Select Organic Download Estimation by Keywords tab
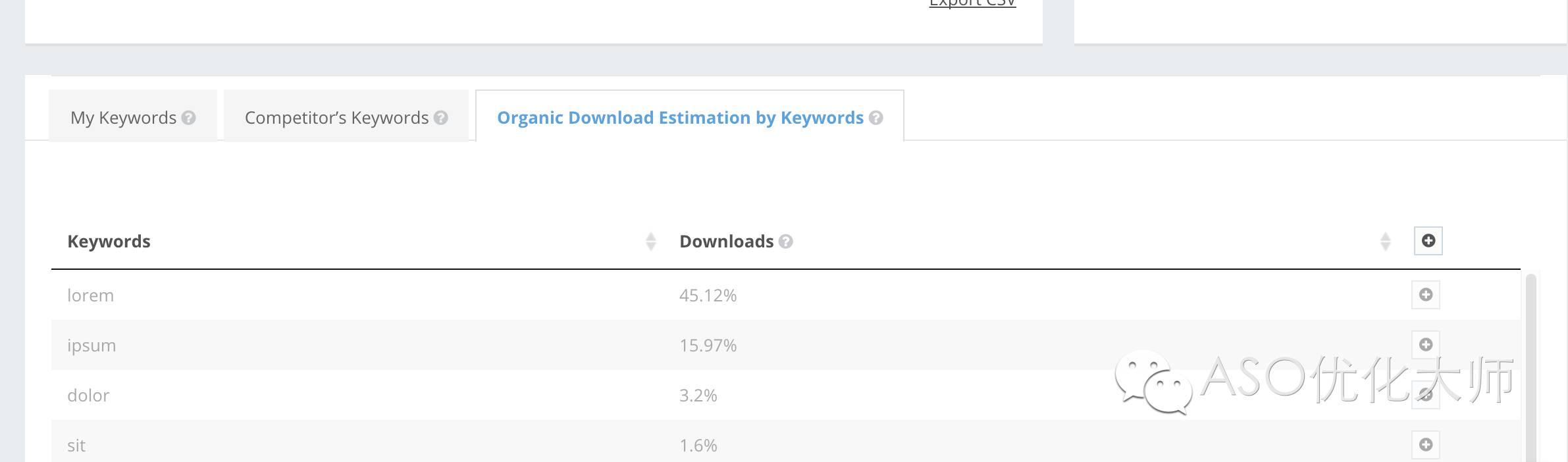 tap(679, 118)
